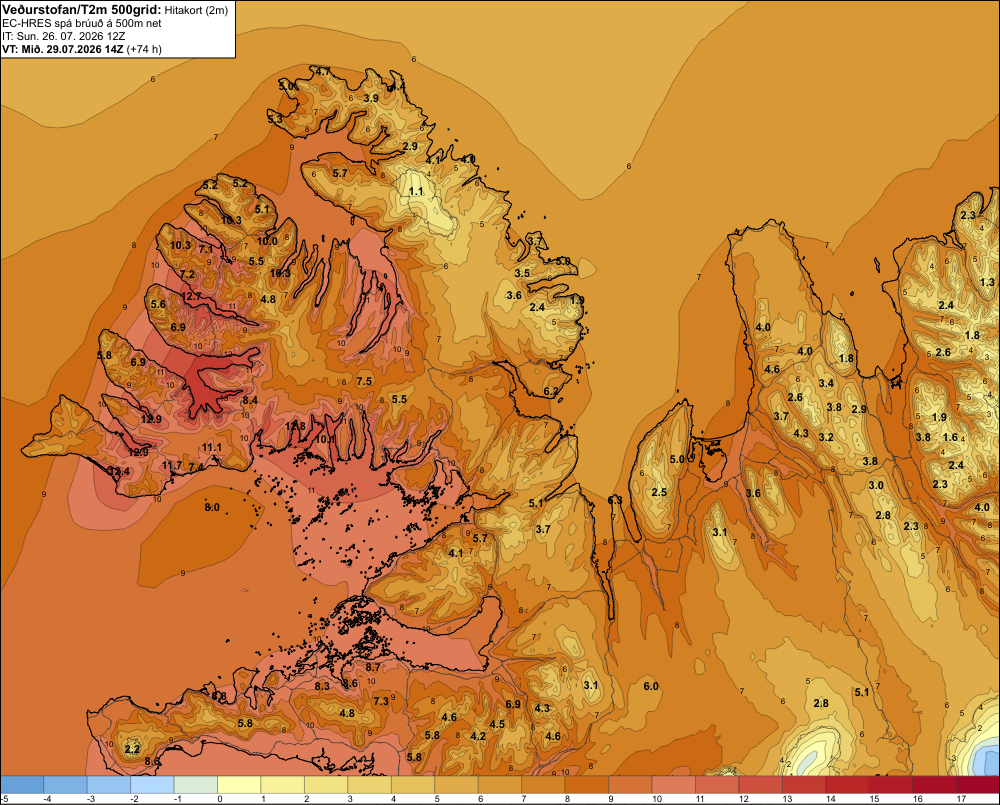Click the '10.1' temperature value
1000x805 pixels.
point(325,439)
